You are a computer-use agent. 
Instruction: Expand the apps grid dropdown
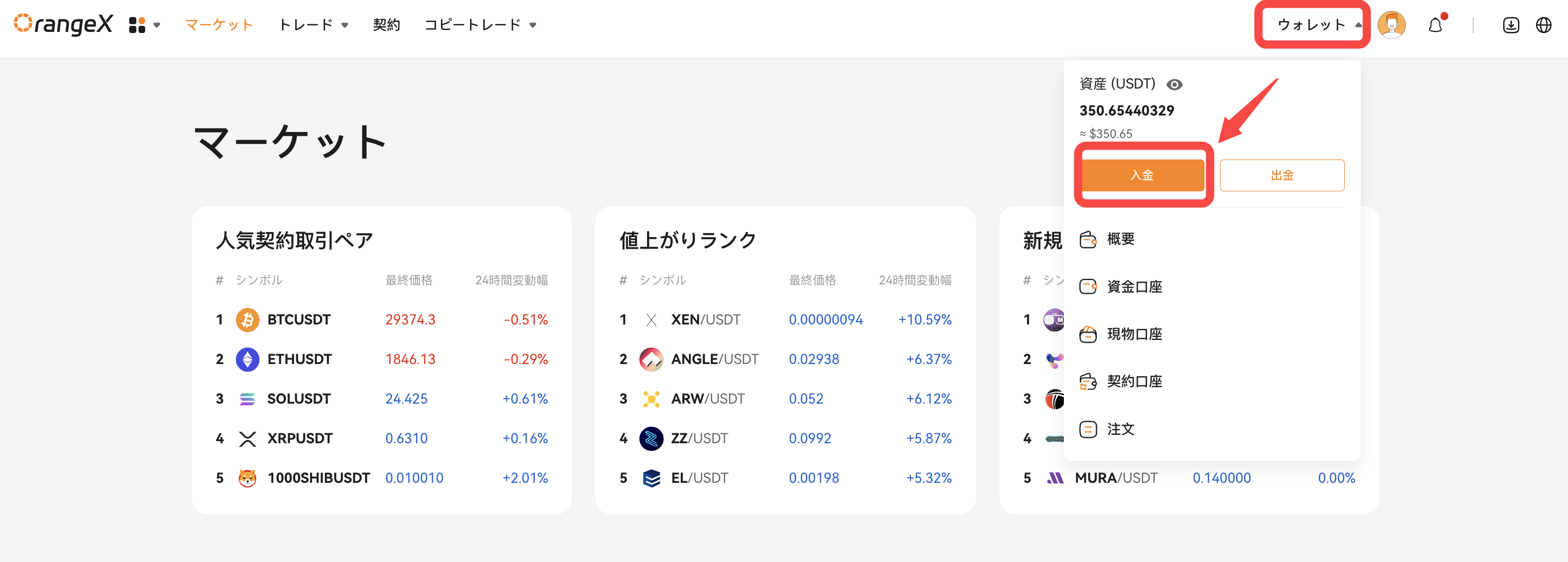click(144, 25)
